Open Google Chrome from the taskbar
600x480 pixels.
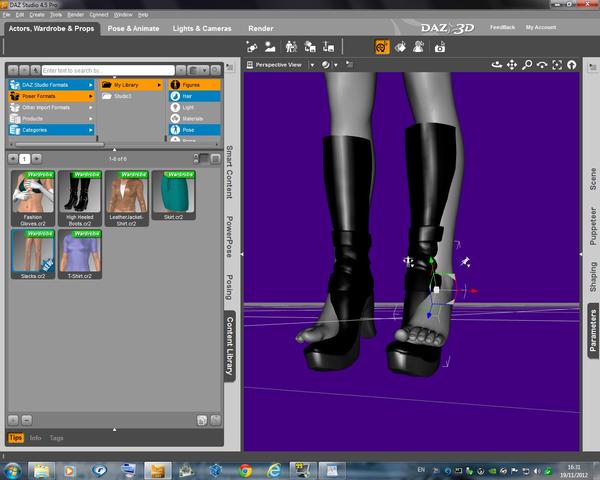pos(245,468)
